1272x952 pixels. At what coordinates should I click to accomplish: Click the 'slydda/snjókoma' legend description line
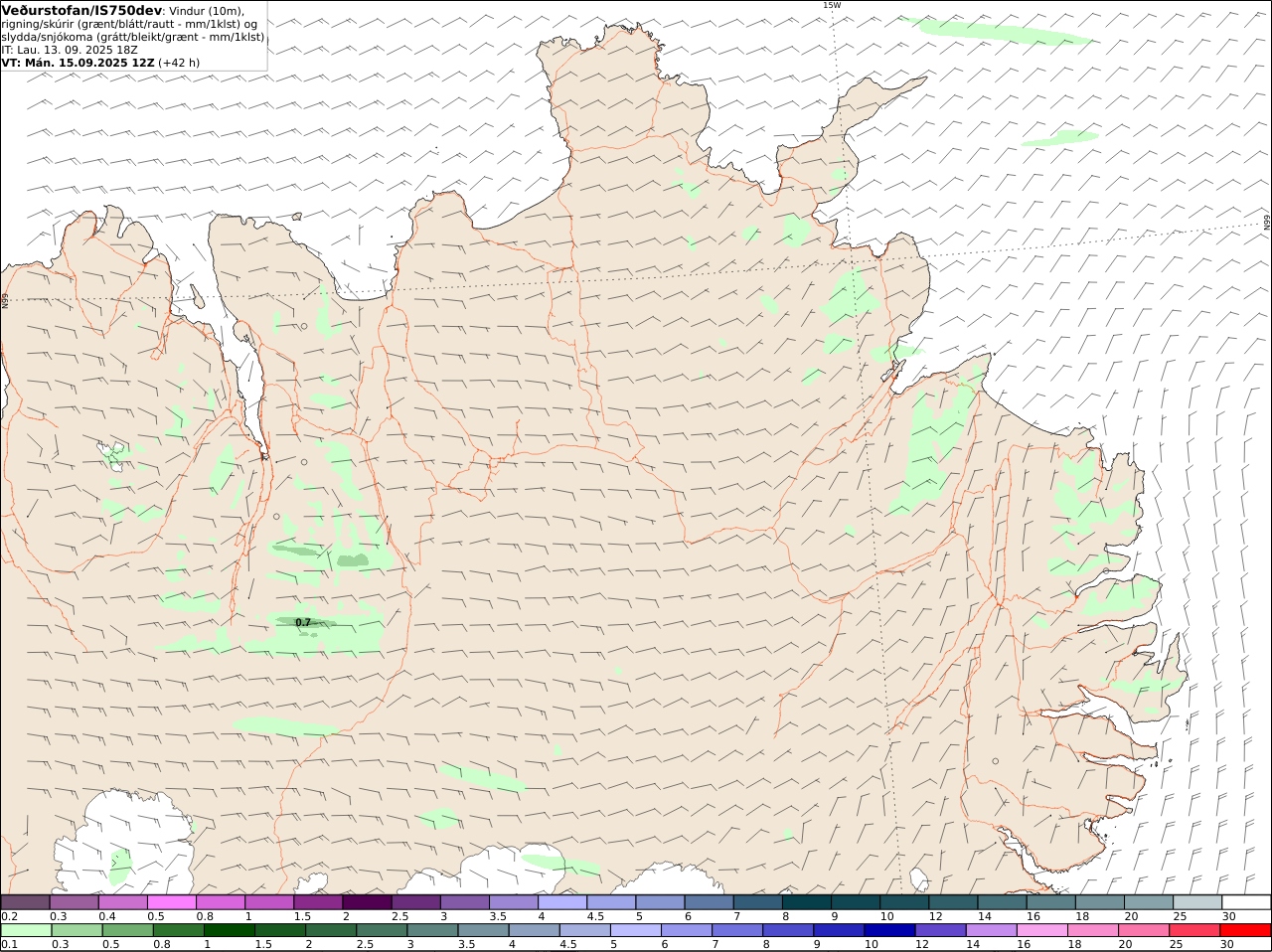coord(133,37)
